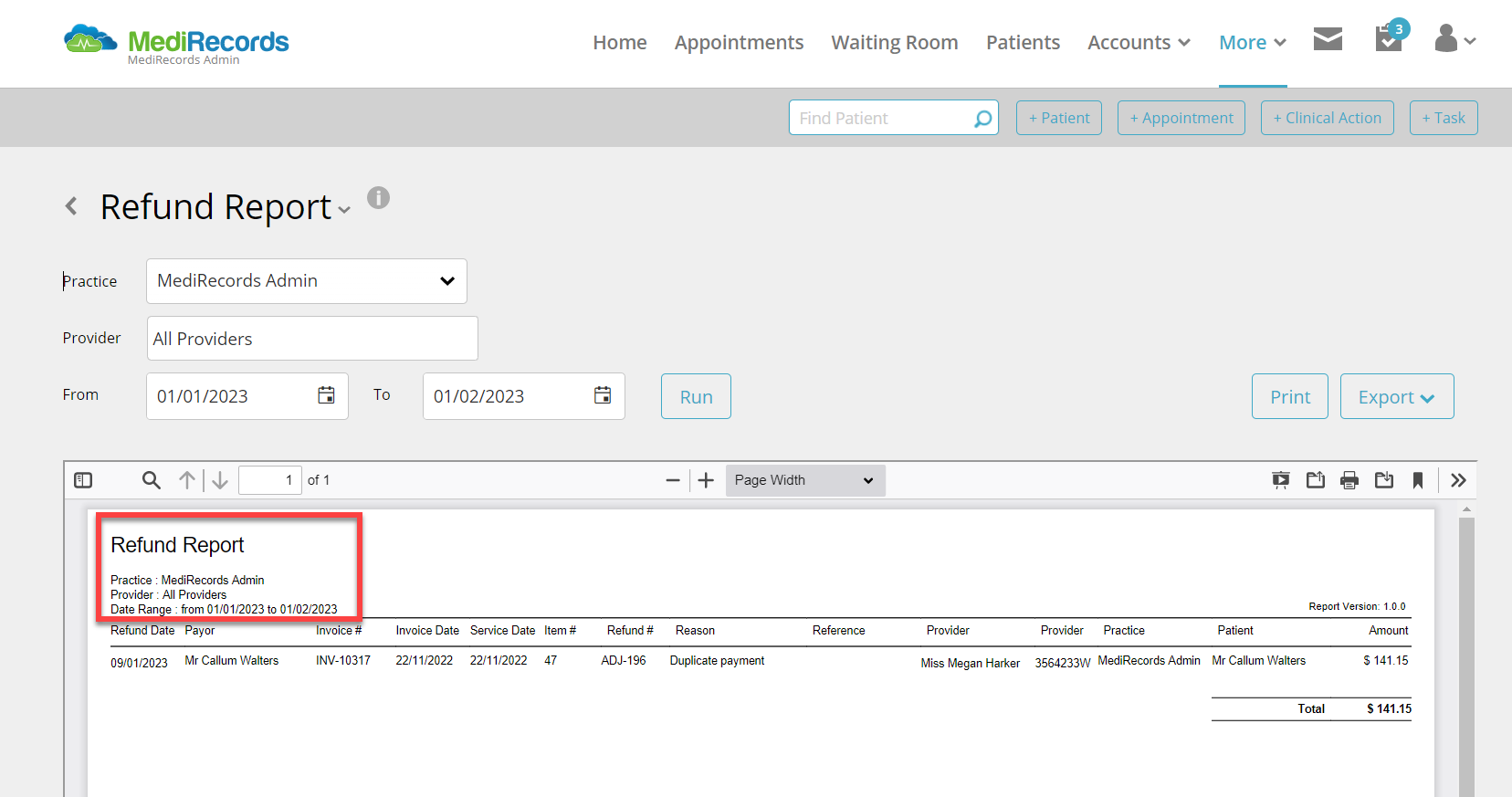Click the Total amount $ 141.15

tap(1389, 709)
